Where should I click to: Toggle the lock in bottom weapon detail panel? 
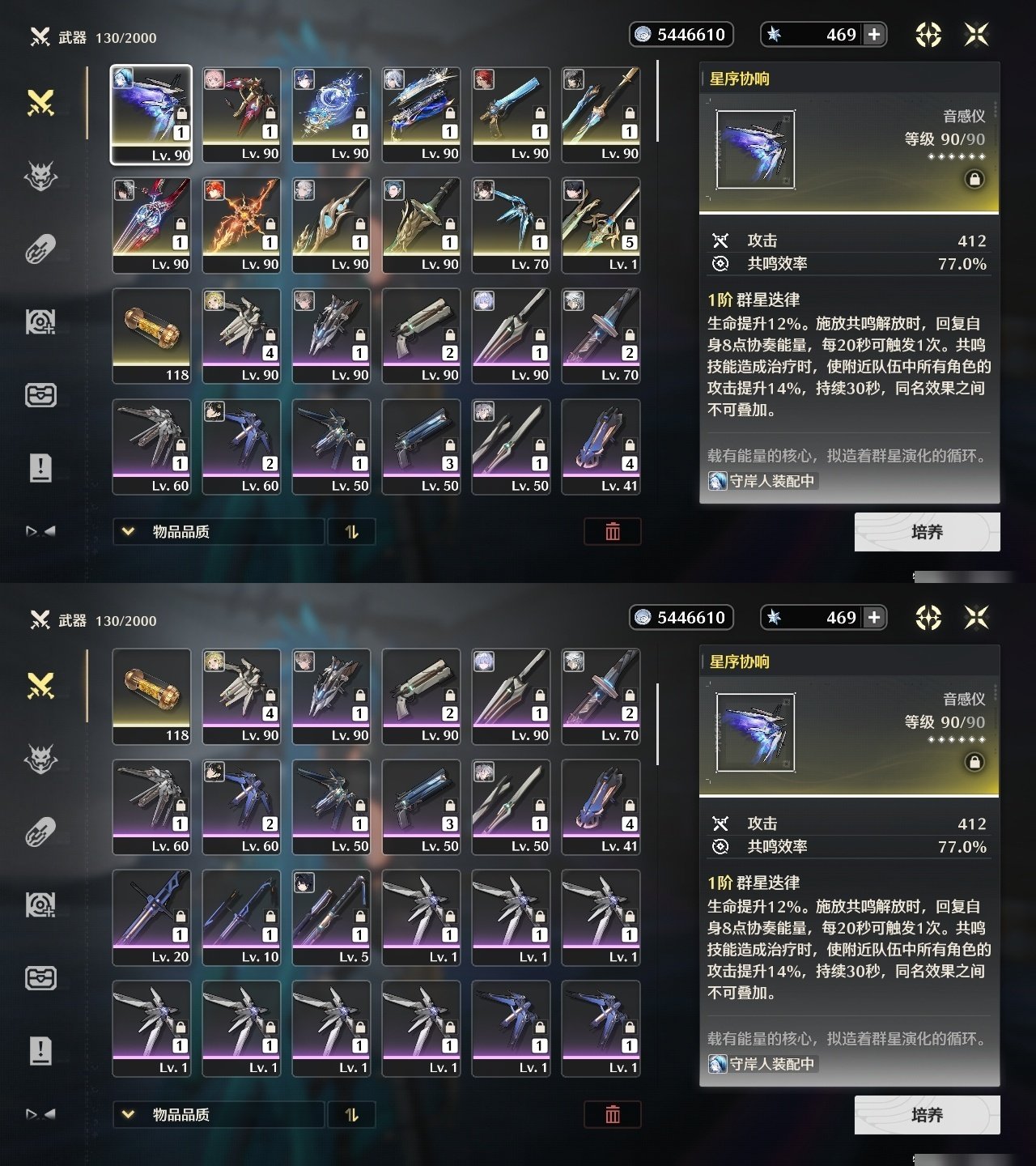tap(974, 762)
